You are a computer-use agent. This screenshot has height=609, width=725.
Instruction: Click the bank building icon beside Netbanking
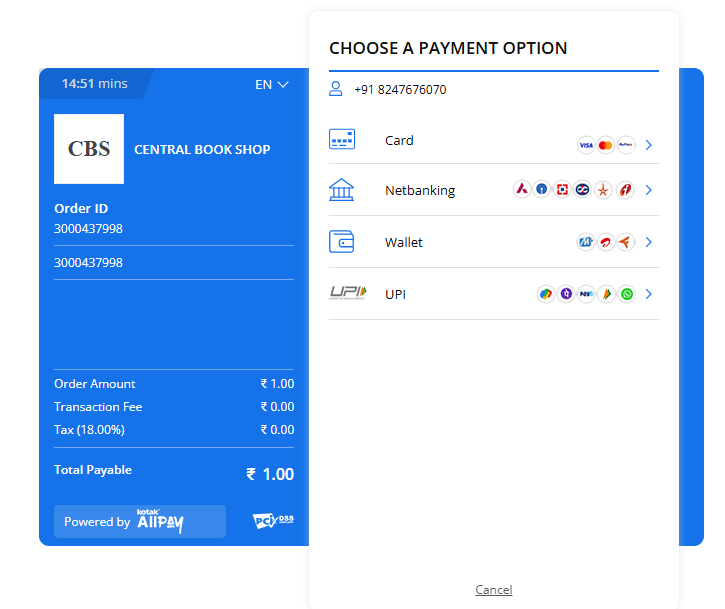click(x=341, y=190)
